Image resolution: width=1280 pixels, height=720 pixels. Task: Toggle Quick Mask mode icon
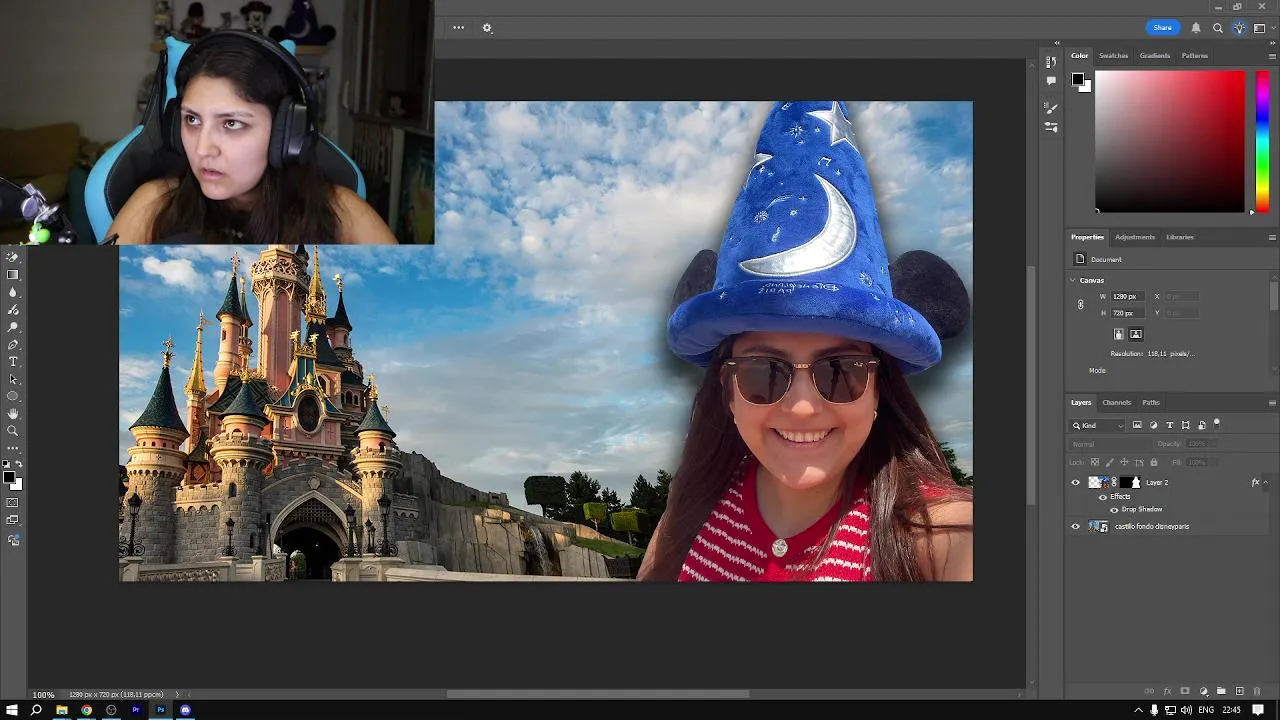(13, 502)
